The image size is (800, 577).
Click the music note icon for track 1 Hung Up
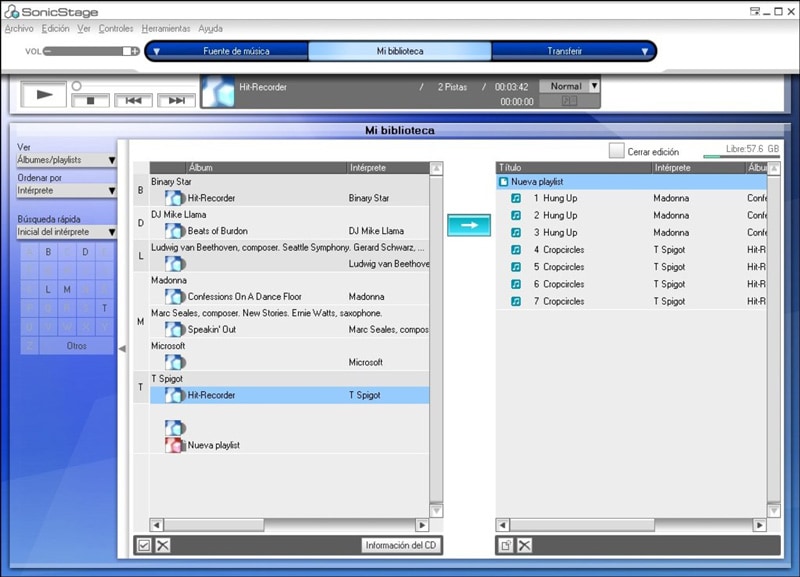pyautogui.click(x=516, y=198)
